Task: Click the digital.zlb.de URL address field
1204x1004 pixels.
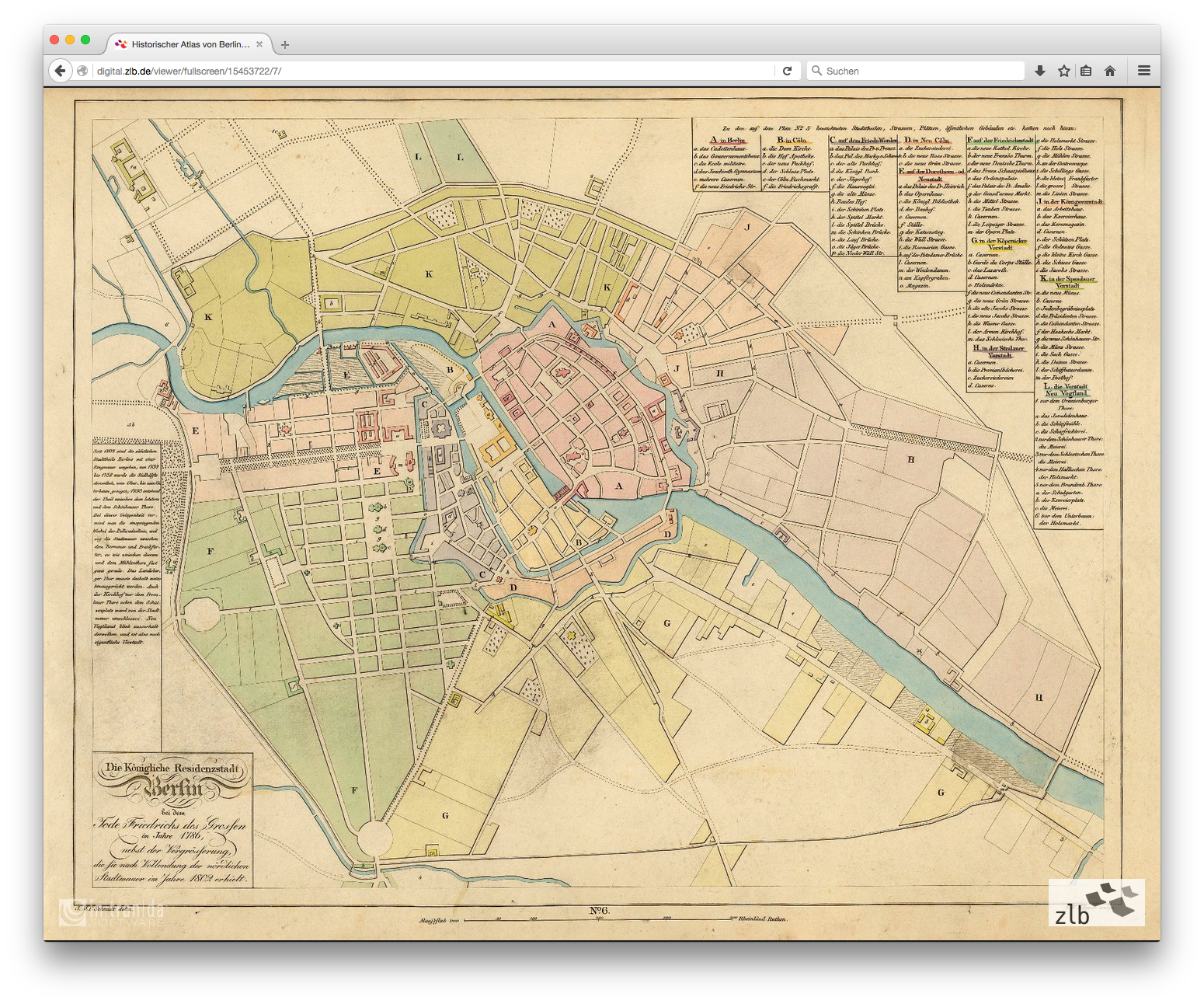Action: 433,71
